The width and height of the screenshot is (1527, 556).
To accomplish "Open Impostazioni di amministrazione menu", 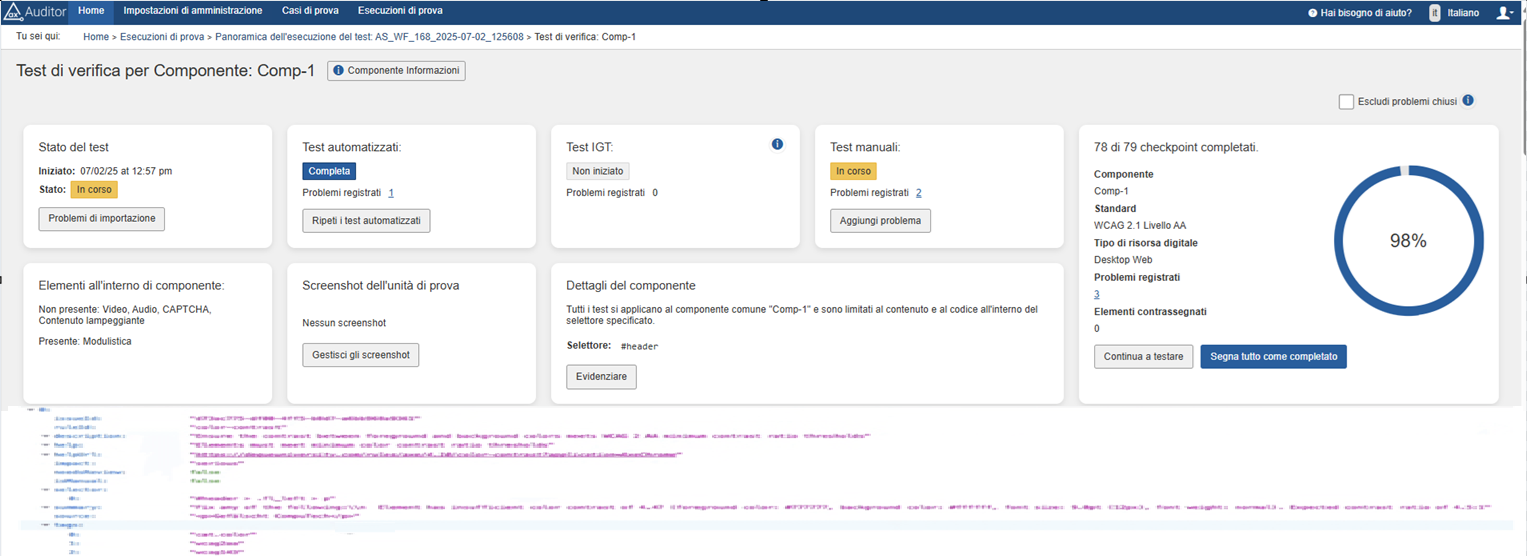I will 193,11.
